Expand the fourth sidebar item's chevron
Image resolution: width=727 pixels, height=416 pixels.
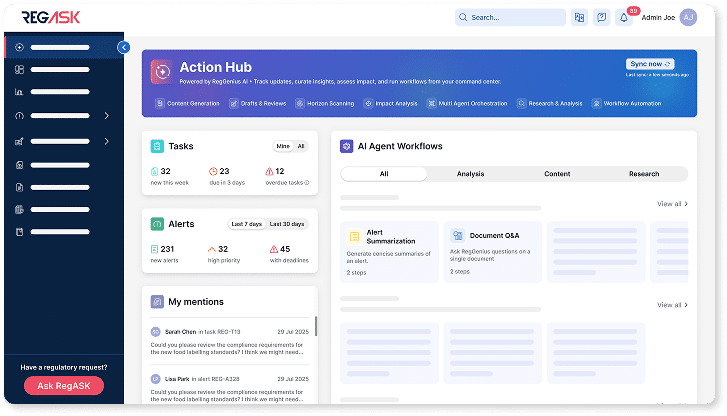107,115
